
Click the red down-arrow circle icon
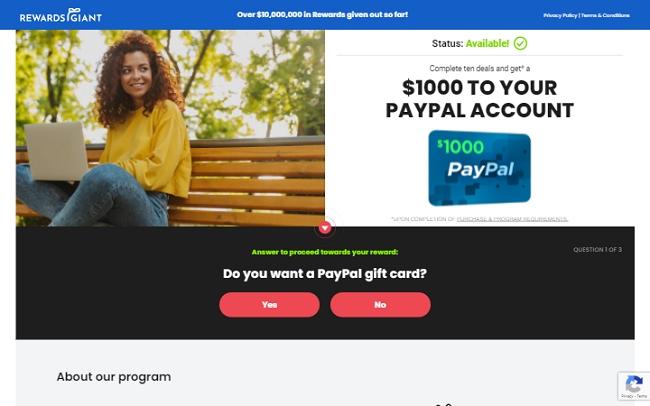(x=325, y=227)
